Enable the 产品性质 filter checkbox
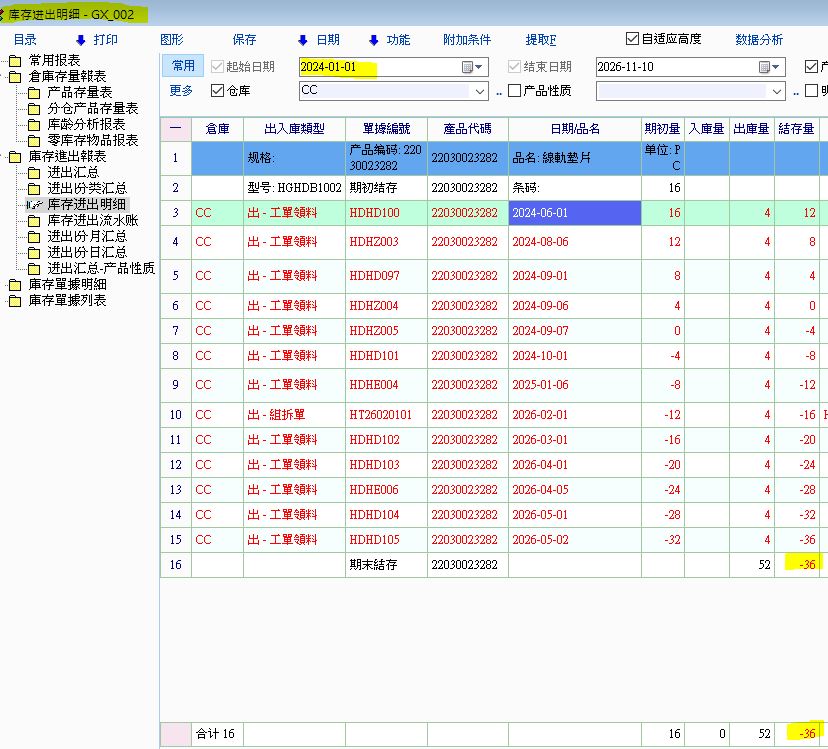This screenshot has height=749, width=828. click(515, 91)
